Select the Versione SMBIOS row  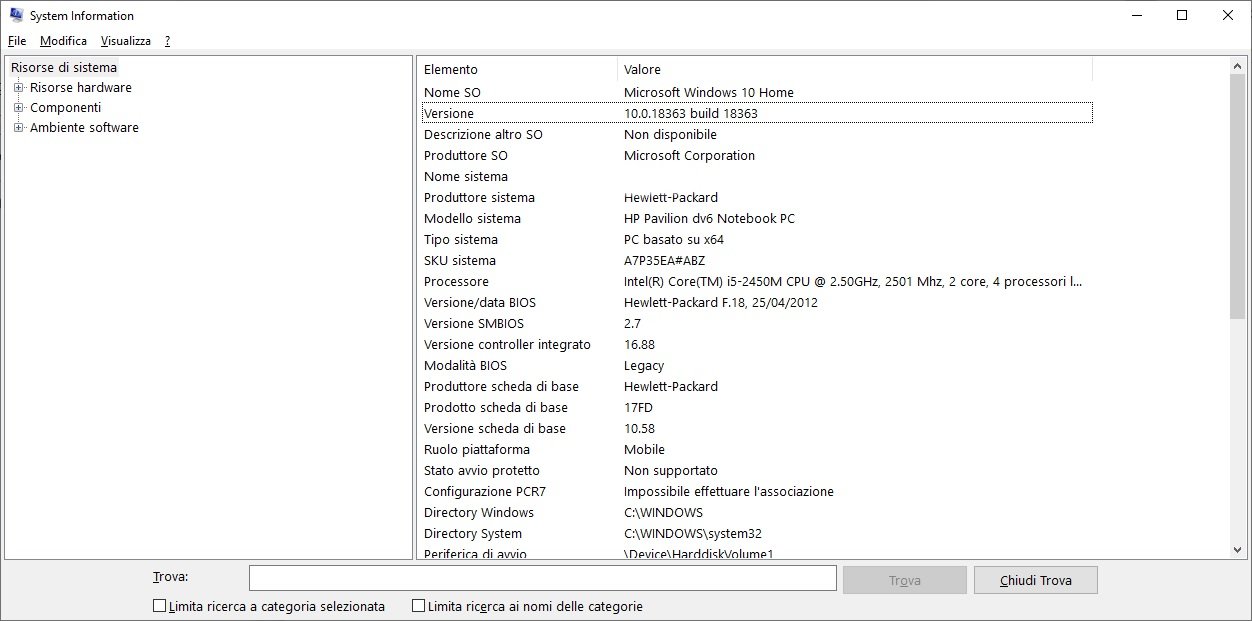[757, 324]
